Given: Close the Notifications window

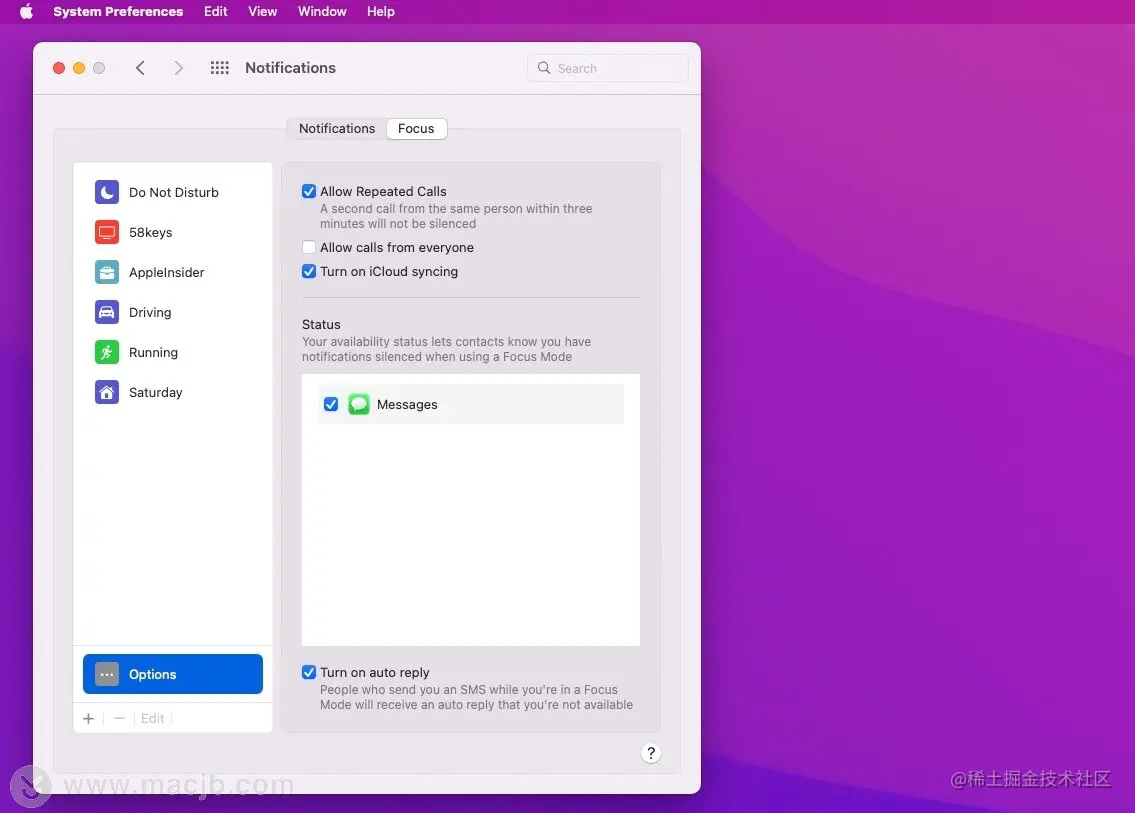Looking at the screenshot, I should (x=59, y=68).
